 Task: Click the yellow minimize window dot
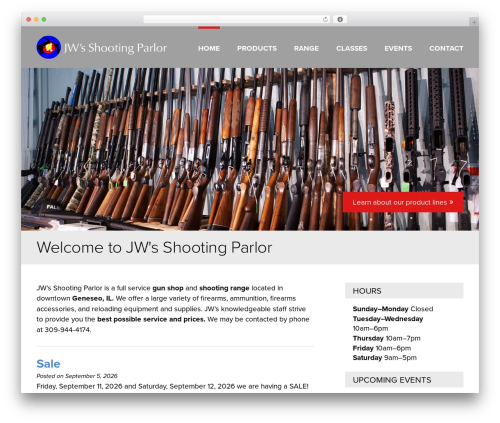click(36, 20)
